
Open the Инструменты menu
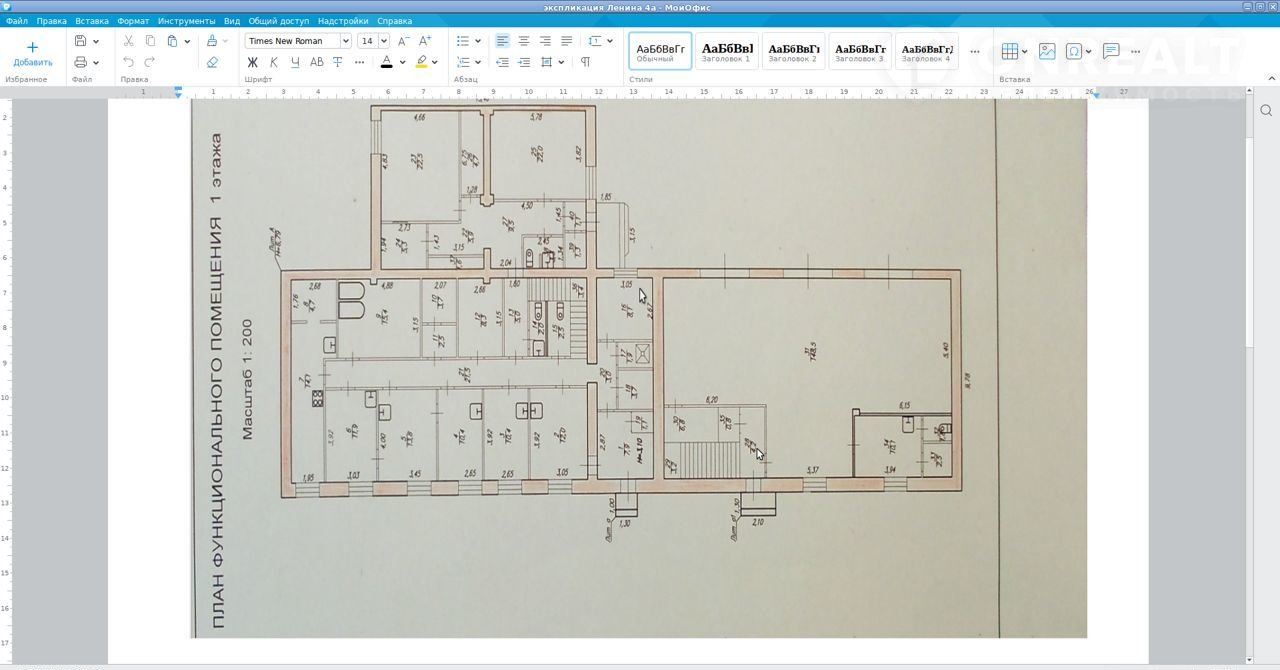(x=186, y=21)
